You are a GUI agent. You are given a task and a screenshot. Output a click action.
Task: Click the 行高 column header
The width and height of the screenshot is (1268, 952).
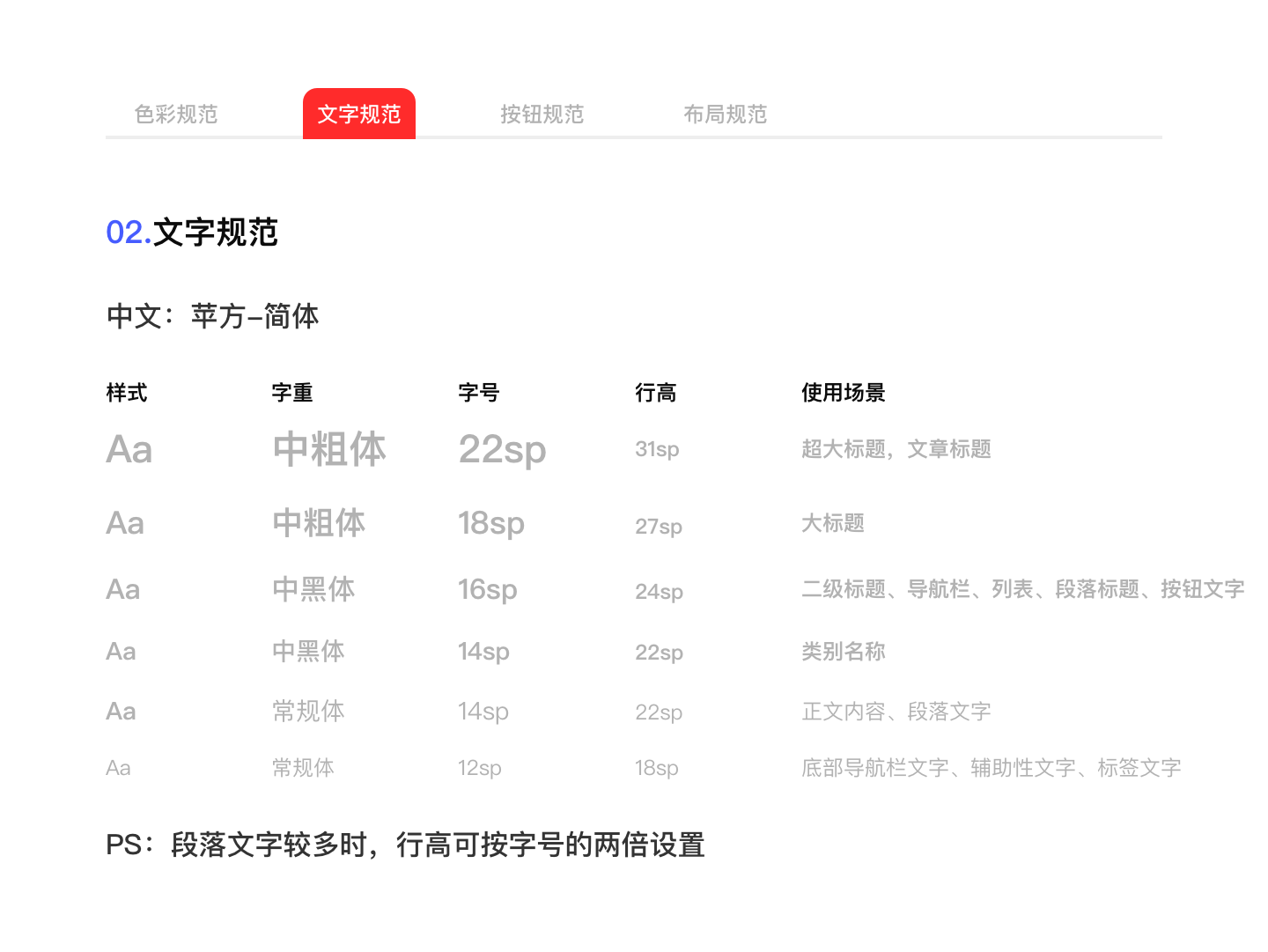656,393
